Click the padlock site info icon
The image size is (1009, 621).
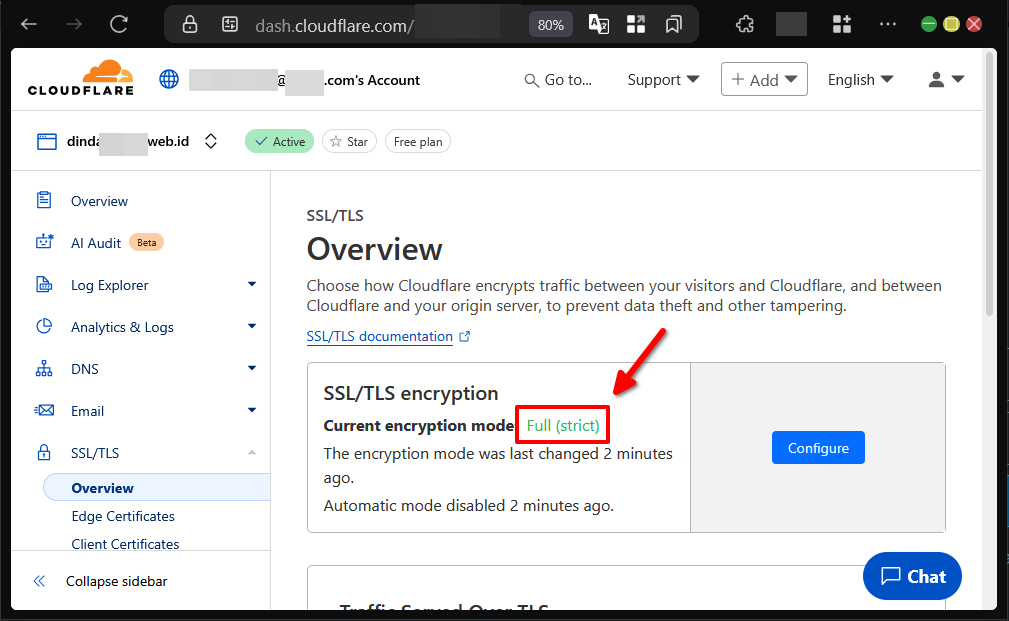pos(190,24)
